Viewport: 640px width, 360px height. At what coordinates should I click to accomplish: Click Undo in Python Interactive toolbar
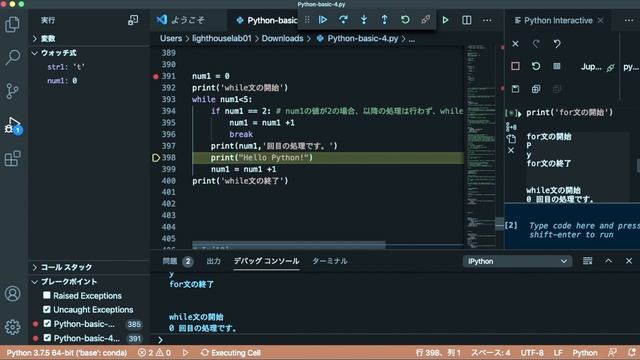[x=557, y=44]
